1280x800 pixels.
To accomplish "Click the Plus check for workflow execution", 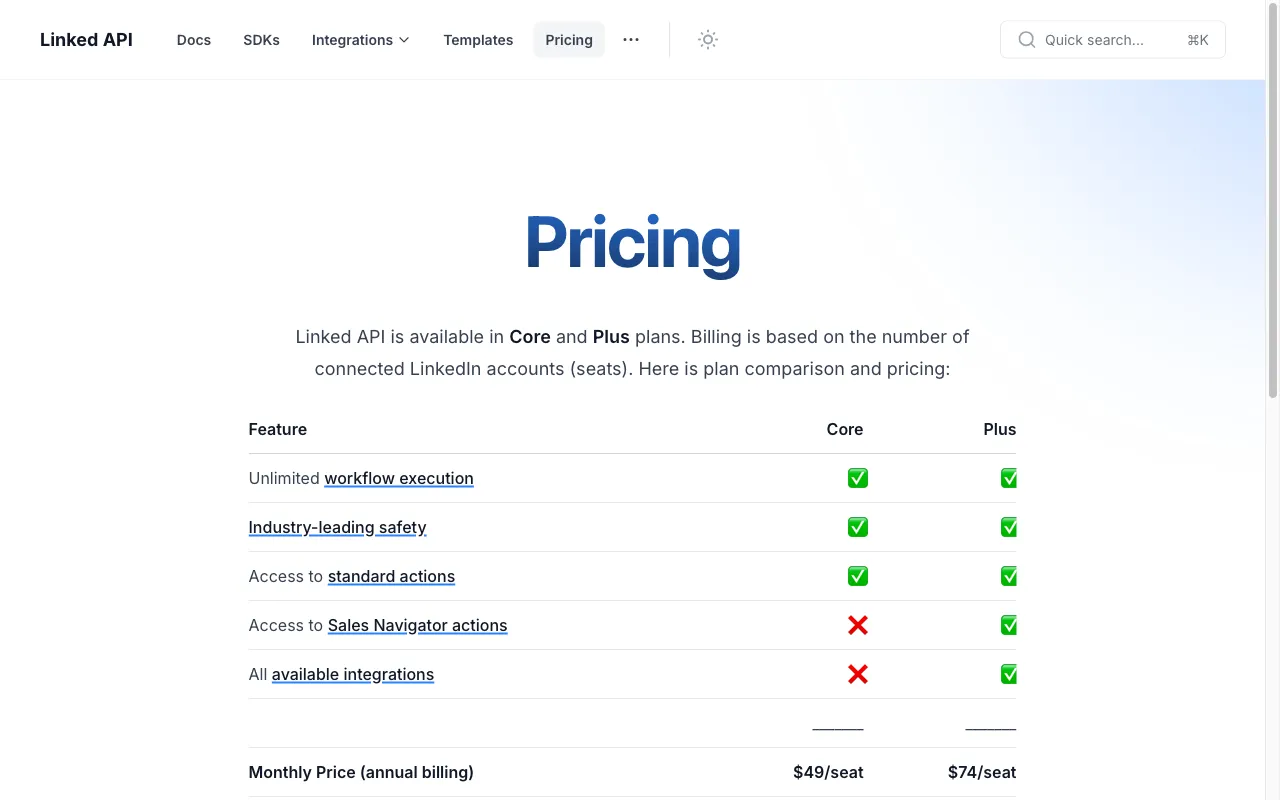I will (1008, 478).
